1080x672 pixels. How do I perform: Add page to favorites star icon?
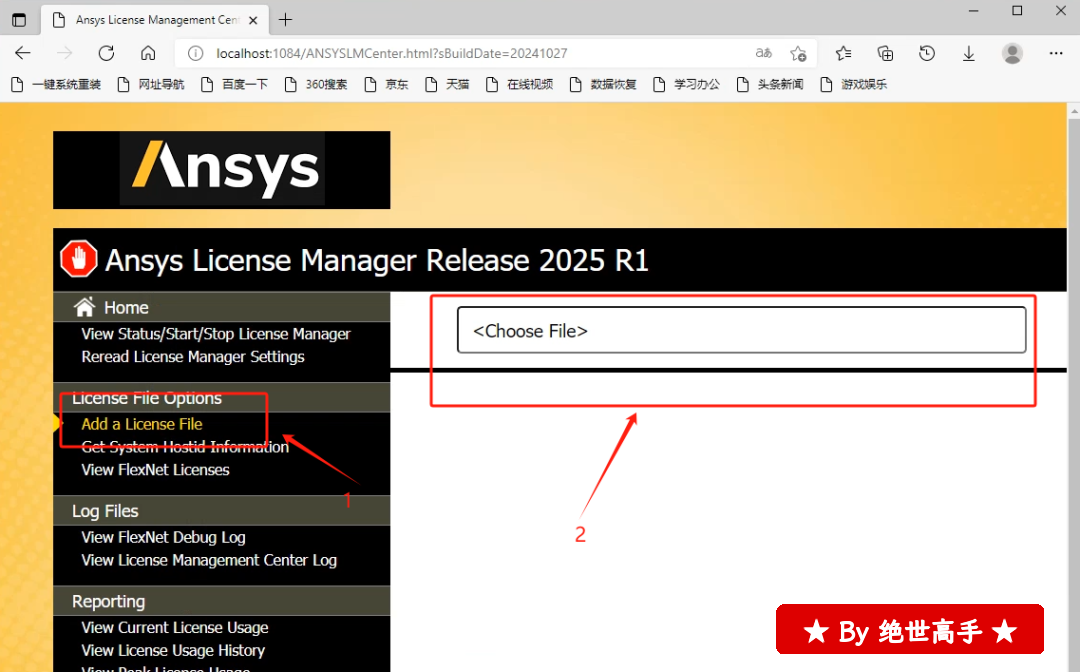pos(798,53)
